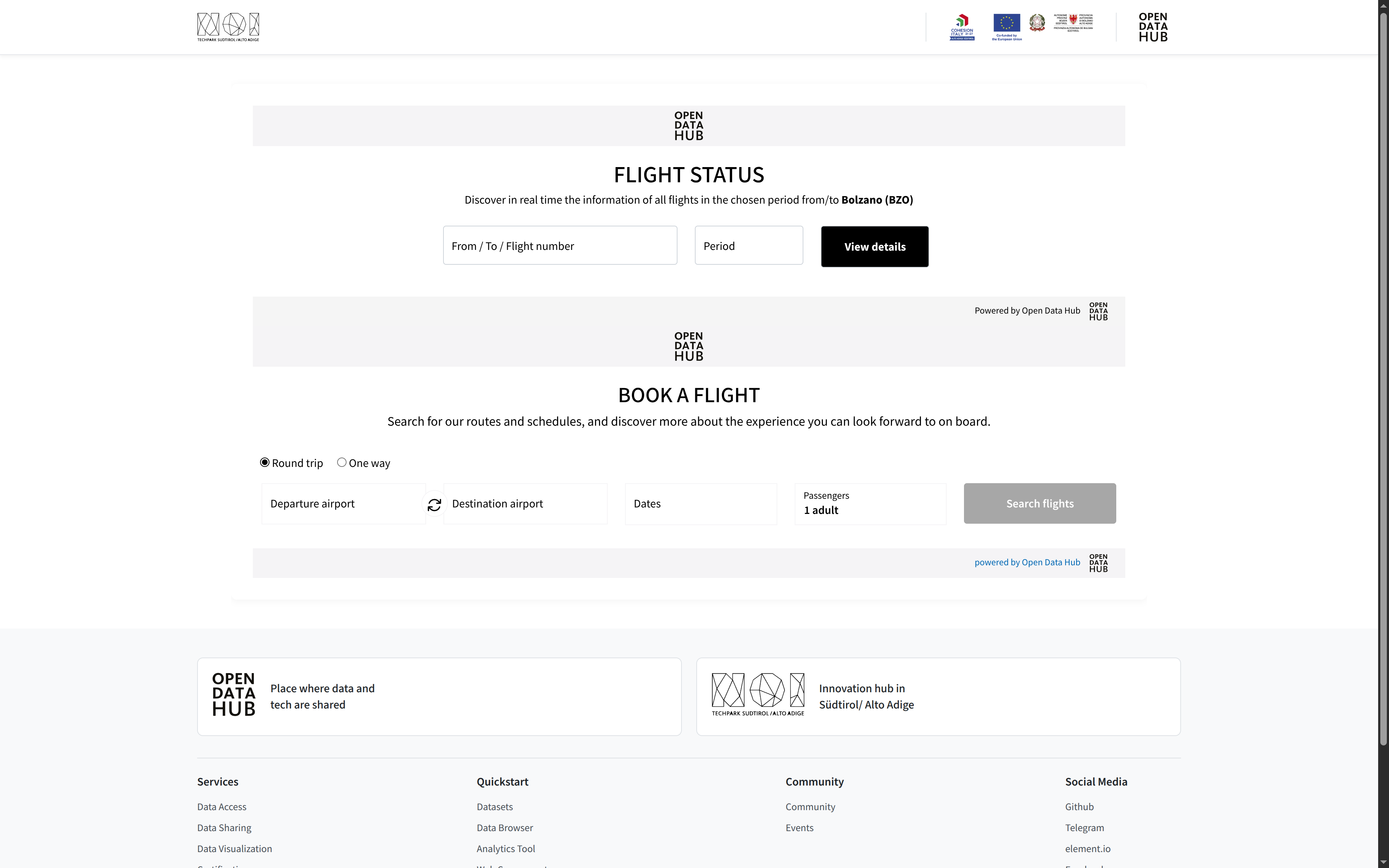Click the swap departure and destination airports icon

[x=434, y=503]
